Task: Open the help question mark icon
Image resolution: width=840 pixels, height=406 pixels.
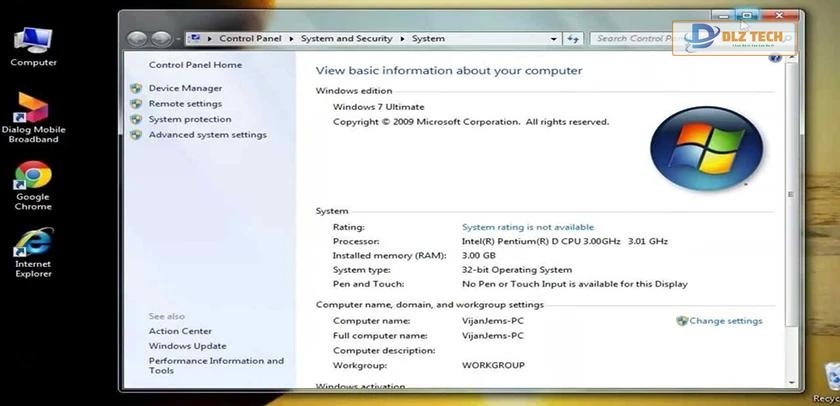Action: (x=774, y=58)
